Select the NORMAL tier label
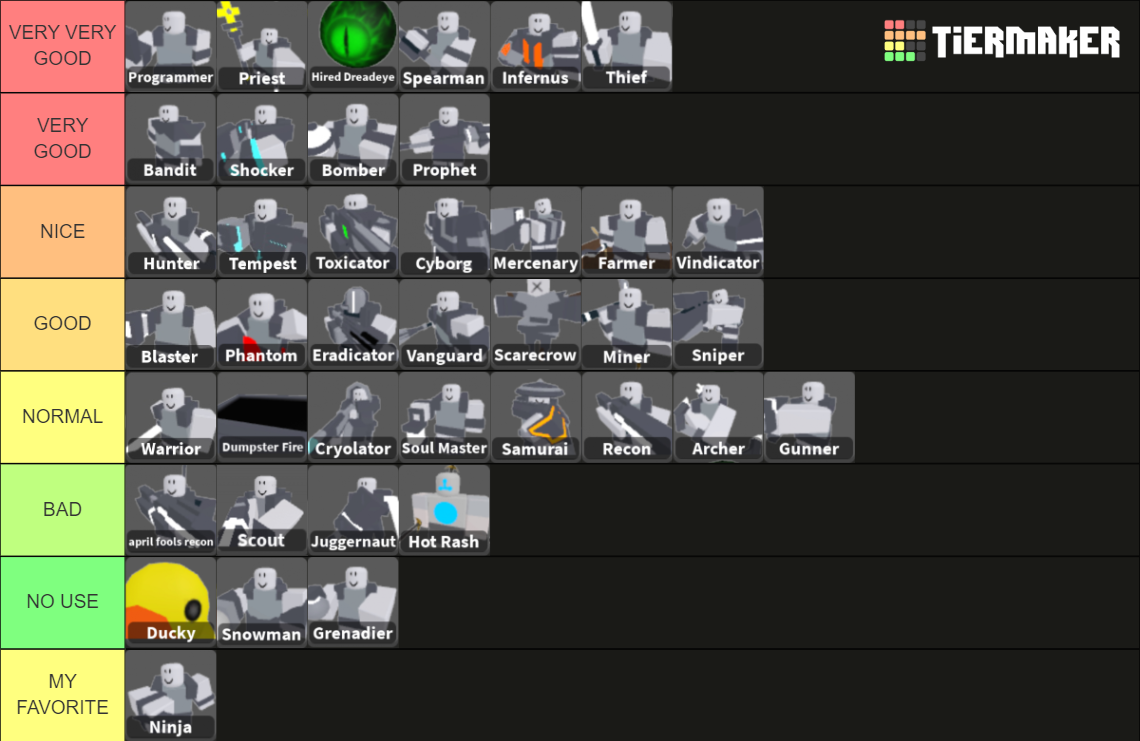1140x741 pixels. pos(62,417)
